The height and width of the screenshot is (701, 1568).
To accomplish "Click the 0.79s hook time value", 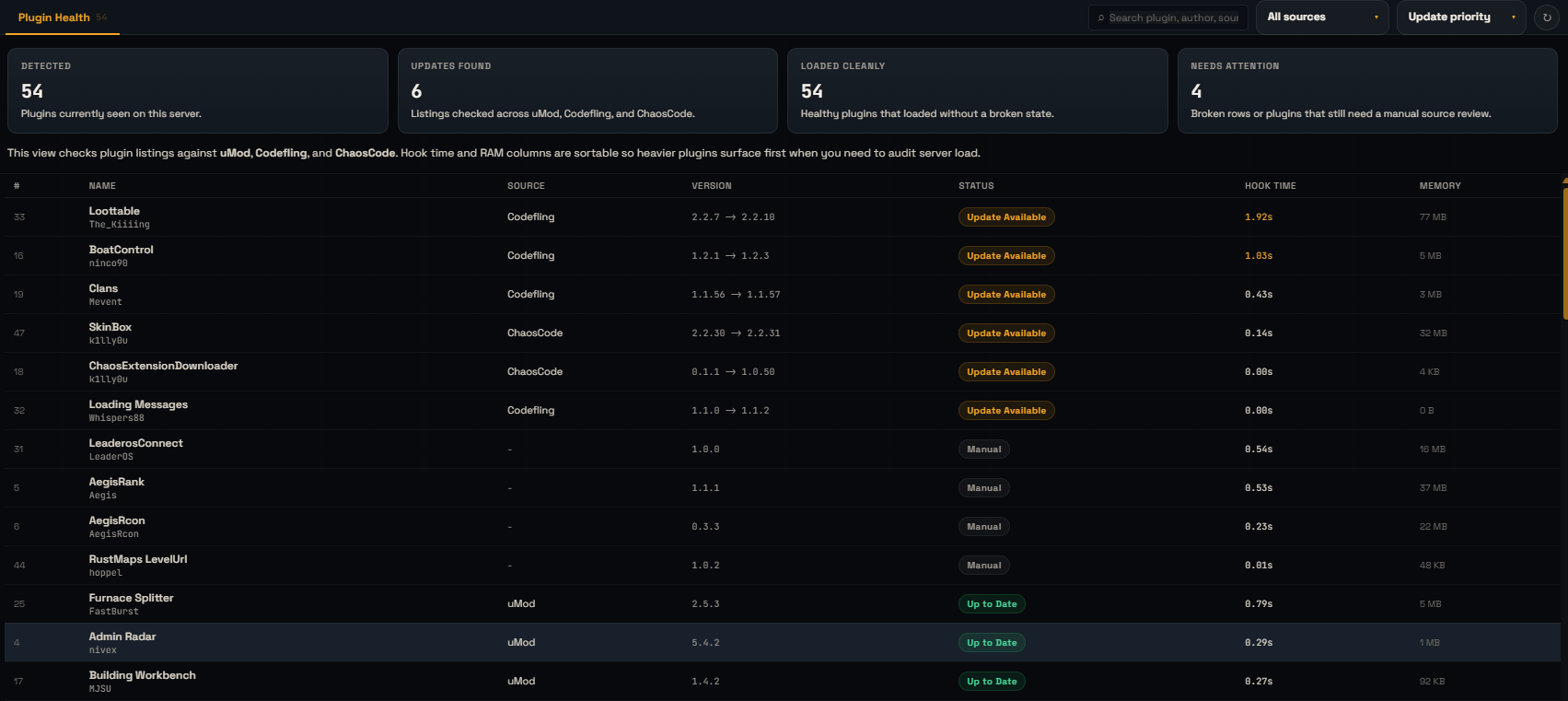I will [1259, 604].
